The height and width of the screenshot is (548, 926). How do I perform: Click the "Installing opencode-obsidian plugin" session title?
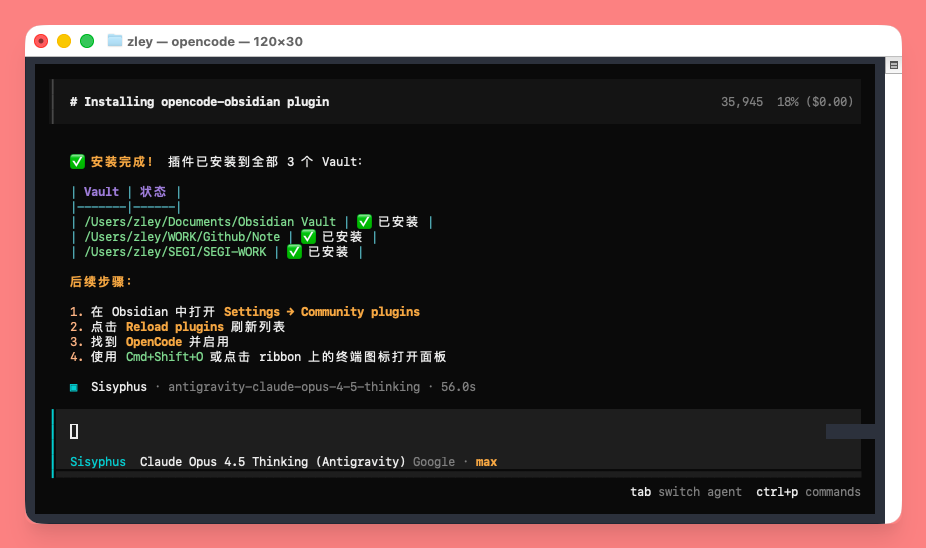pos(199,102)
